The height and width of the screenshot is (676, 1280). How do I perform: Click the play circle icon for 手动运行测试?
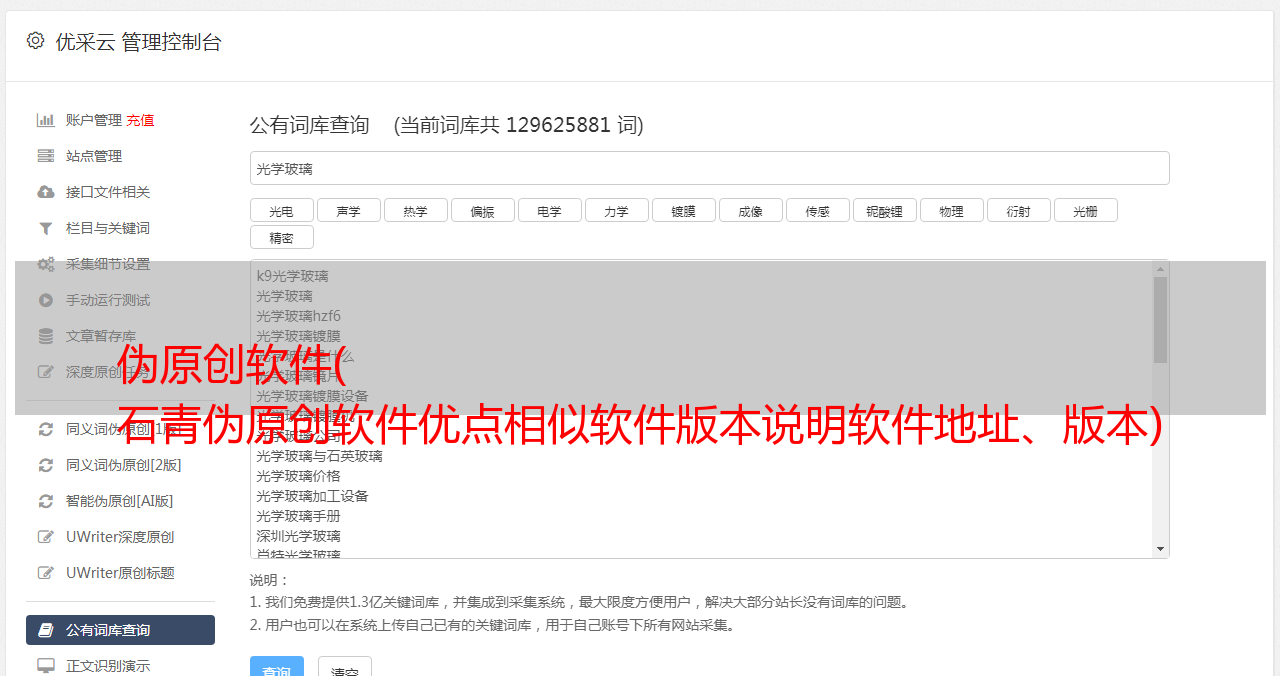pyautogui.click(x=46, y=300)
